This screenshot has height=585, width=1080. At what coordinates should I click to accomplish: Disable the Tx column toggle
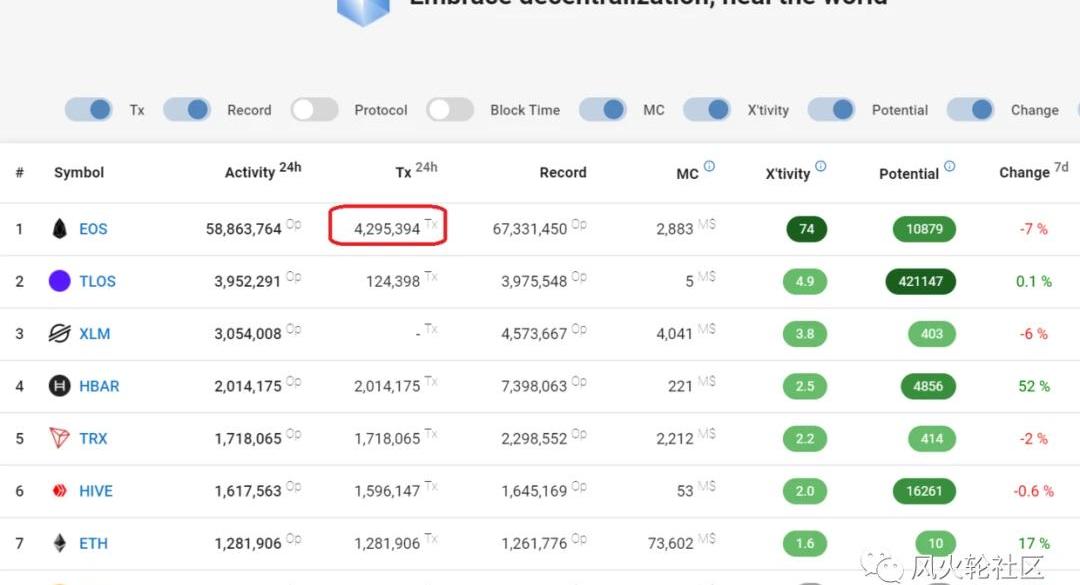click(89, 110)
